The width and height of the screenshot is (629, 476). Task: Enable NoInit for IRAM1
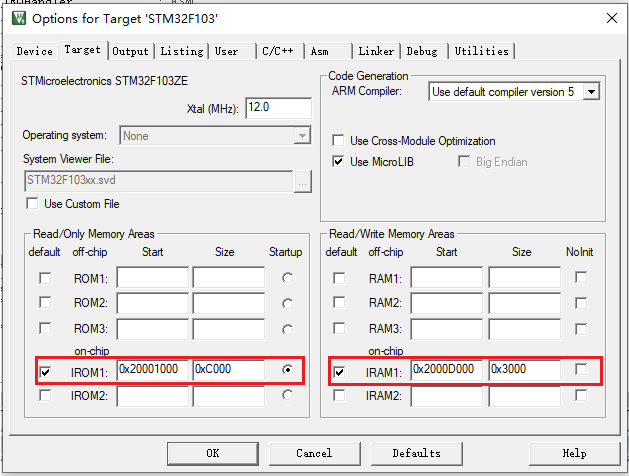click(x=581, y=369)
